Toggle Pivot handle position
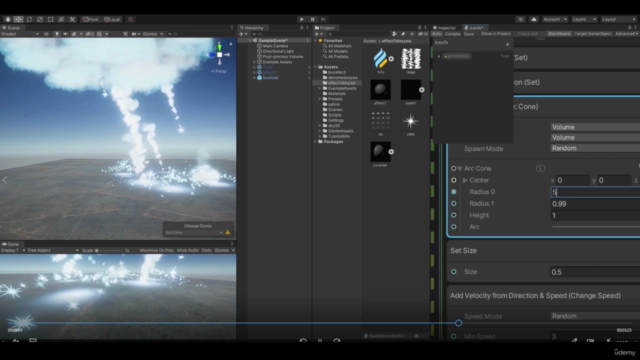The height and width of the screenshot is (360, 640). pos(90,19)
